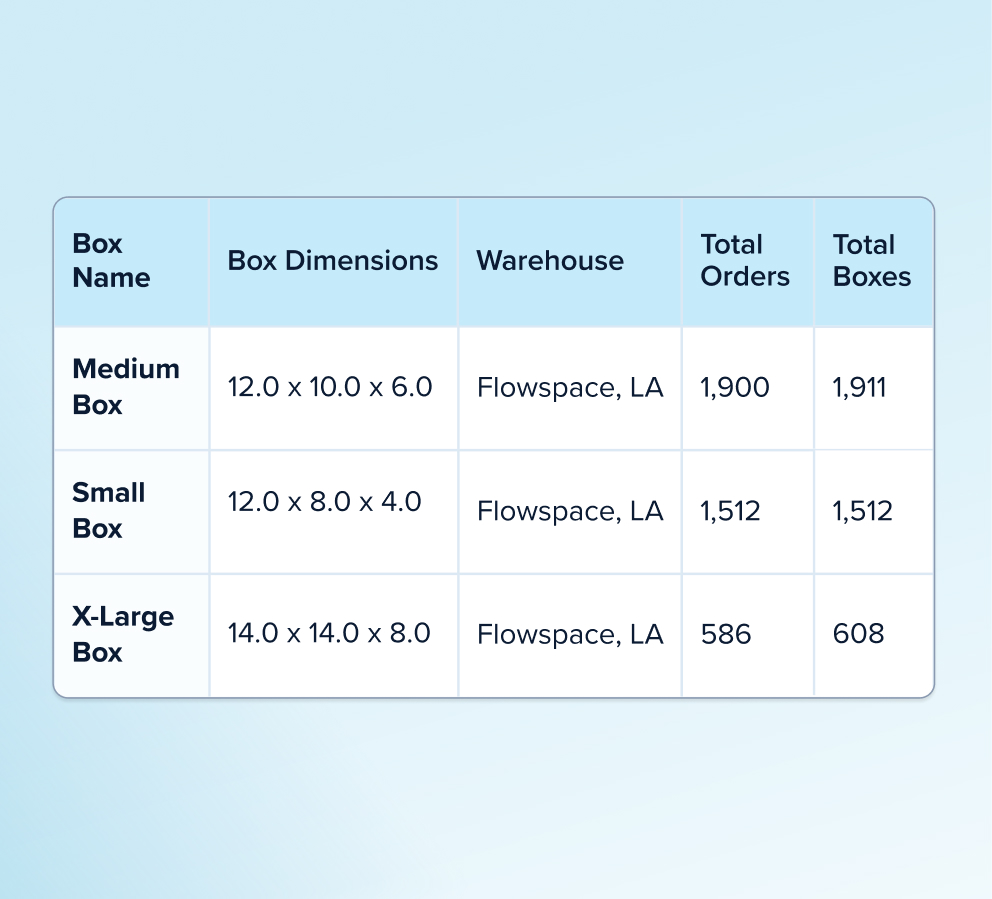Select the X-Large Box row name
This screenshot has height=899, width=992.
(123, 634)
